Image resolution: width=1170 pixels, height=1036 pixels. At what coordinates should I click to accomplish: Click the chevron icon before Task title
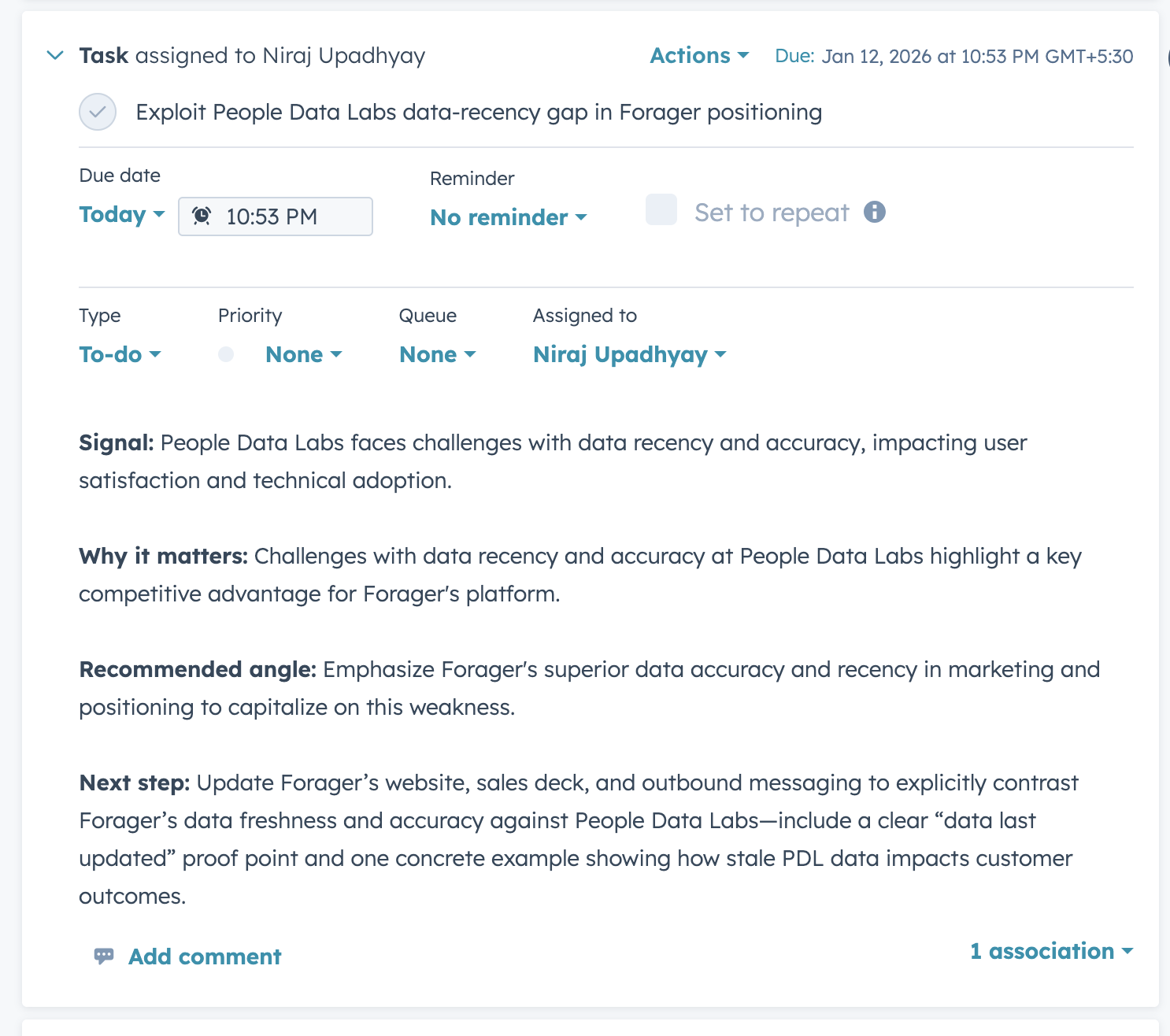(x=54, y=55)
